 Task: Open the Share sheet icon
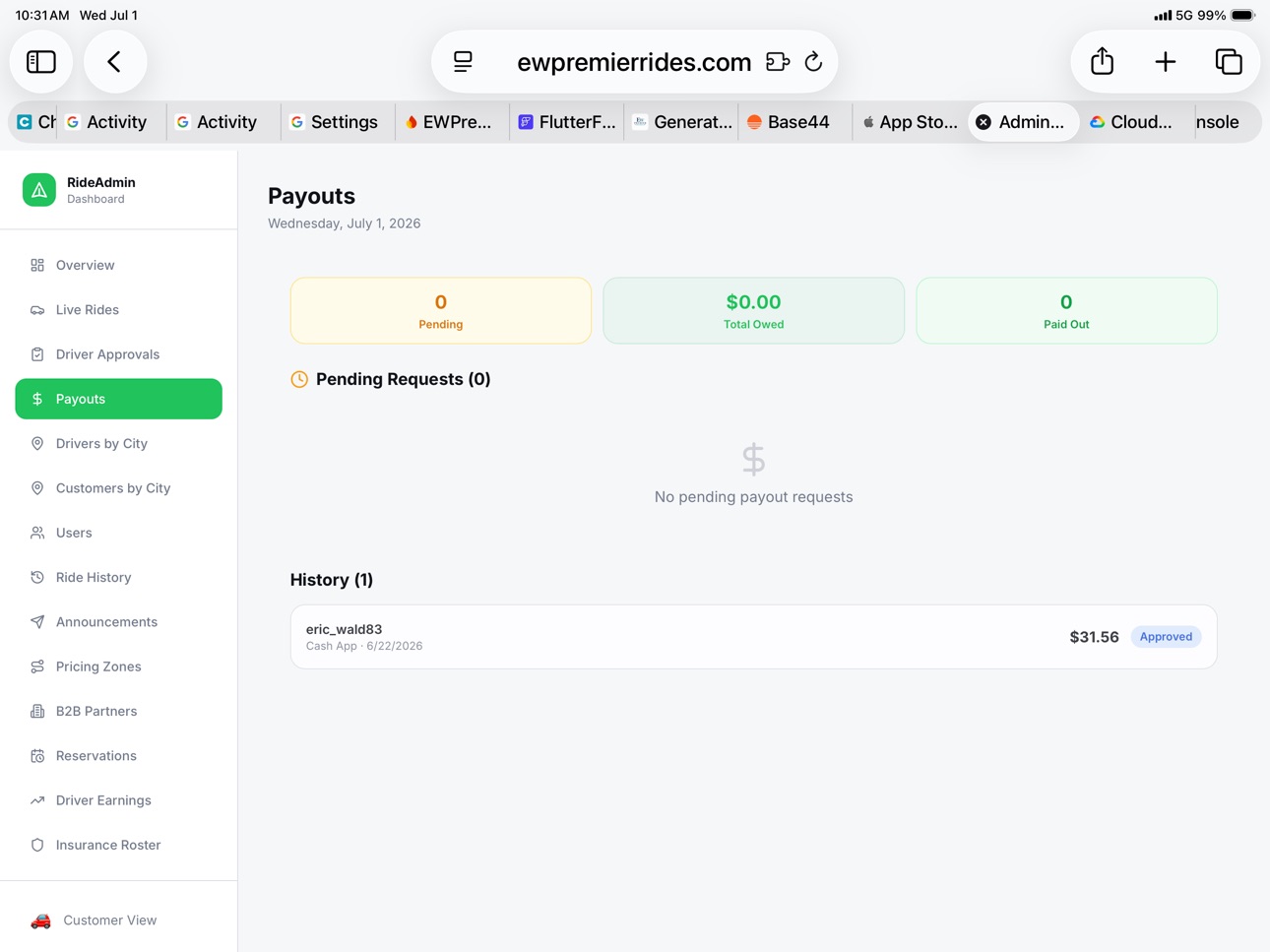coord(1103,62)
